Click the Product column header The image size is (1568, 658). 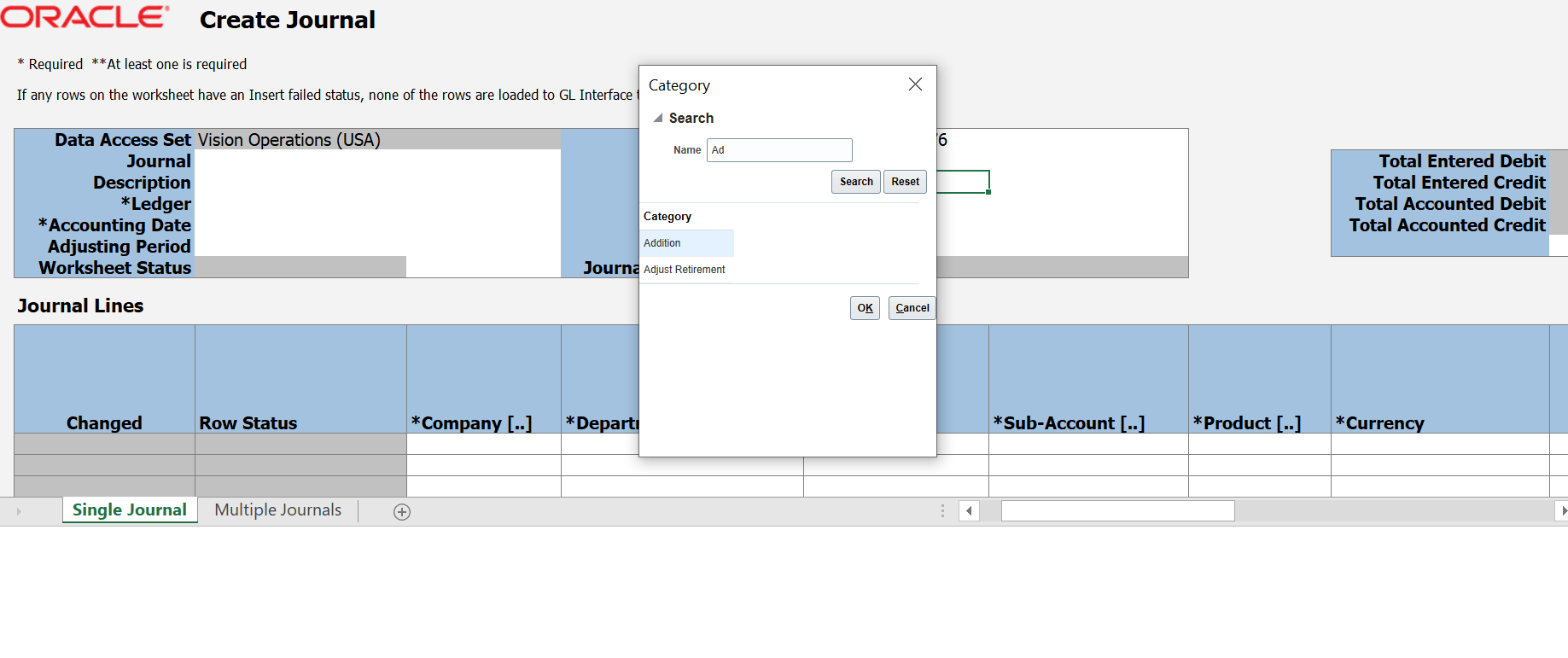(1260, 379)
